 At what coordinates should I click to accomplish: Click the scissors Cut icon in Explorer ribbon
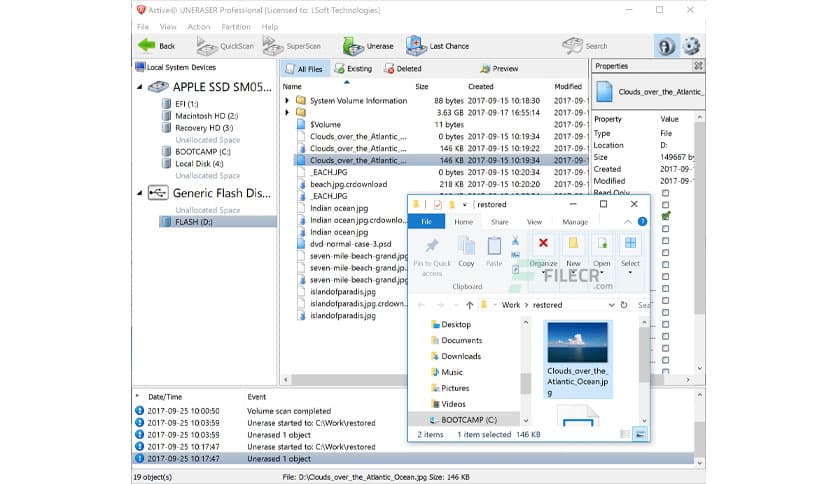(x=516, y=241)
